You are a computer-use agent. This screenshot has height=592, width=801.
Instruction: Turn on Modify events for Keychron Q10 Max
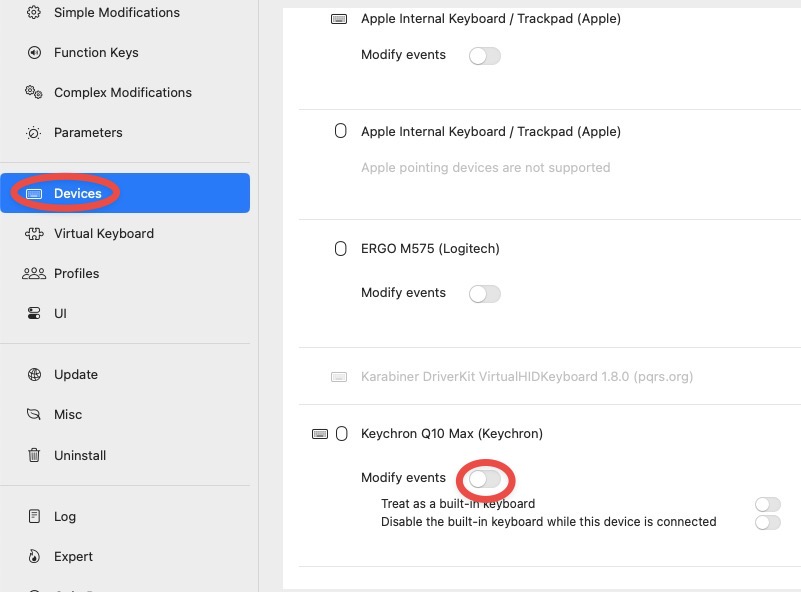pos(485,479)
